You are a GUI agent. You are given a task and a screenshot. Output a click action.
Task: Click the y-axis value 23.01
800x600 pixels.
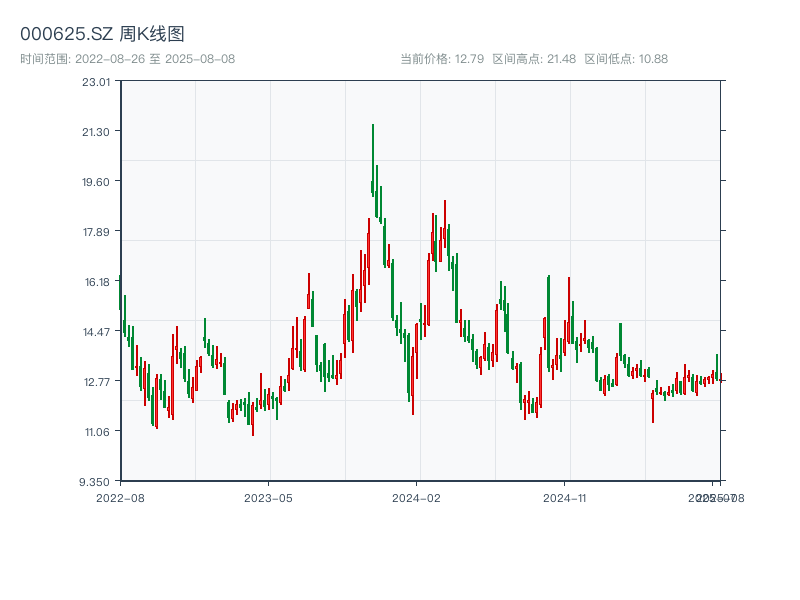96,82
